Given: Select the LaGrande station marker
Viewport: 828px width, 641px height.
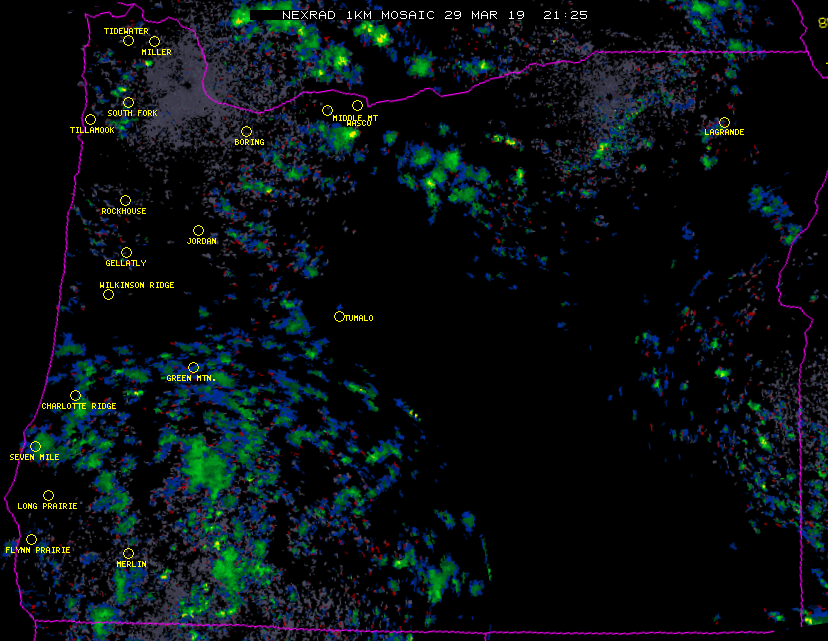Looking at the screenshot, I should click(724, 122).
